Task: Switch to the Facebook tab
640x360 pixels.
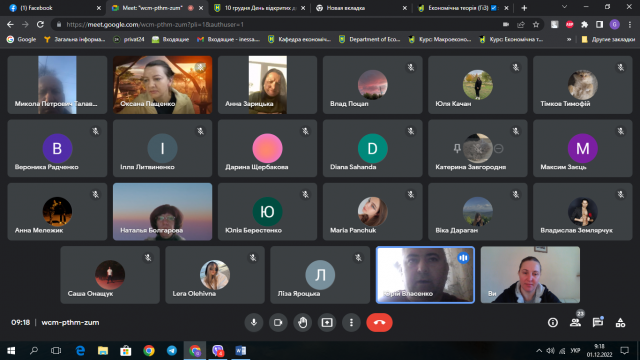Action: pos(55,8)
